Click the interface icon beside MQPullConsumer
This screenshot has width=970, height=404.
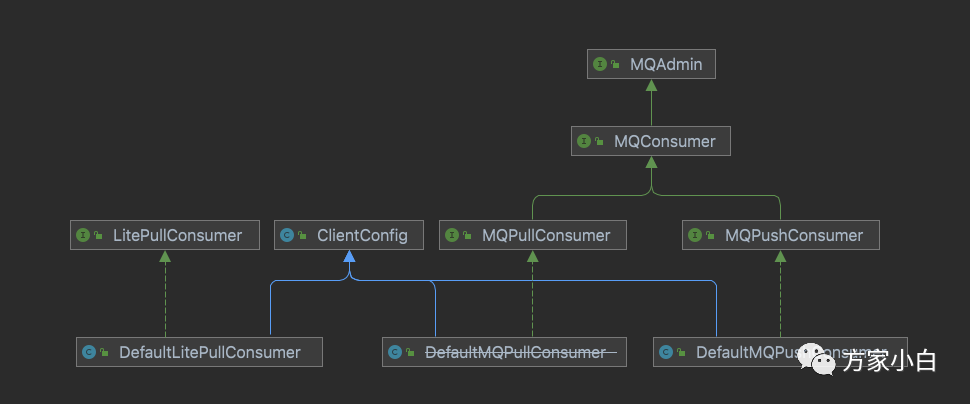[452, 235]
